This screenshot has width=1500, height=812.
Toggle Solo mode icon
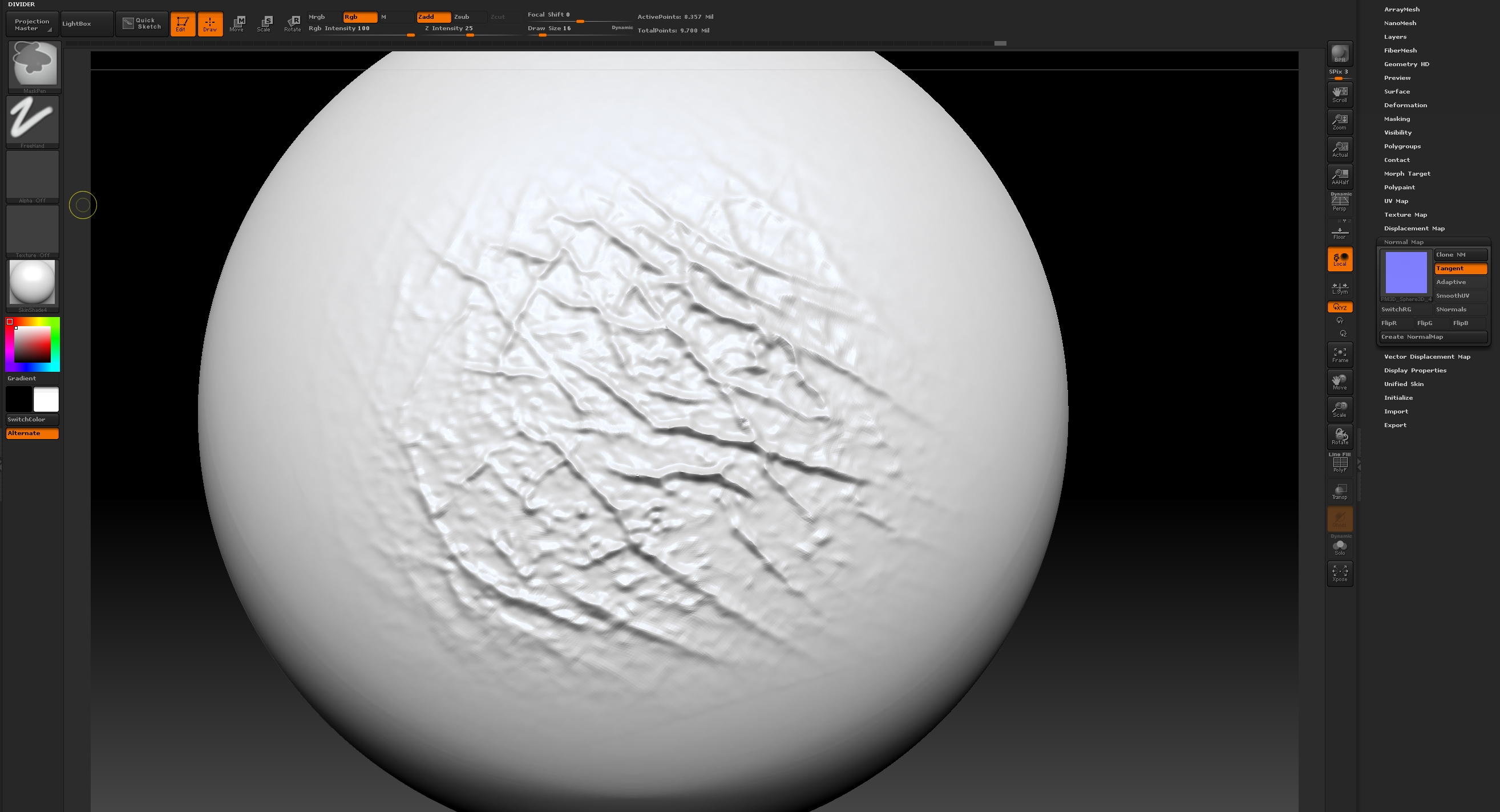pyautogui.click(x=1339, y=547)
